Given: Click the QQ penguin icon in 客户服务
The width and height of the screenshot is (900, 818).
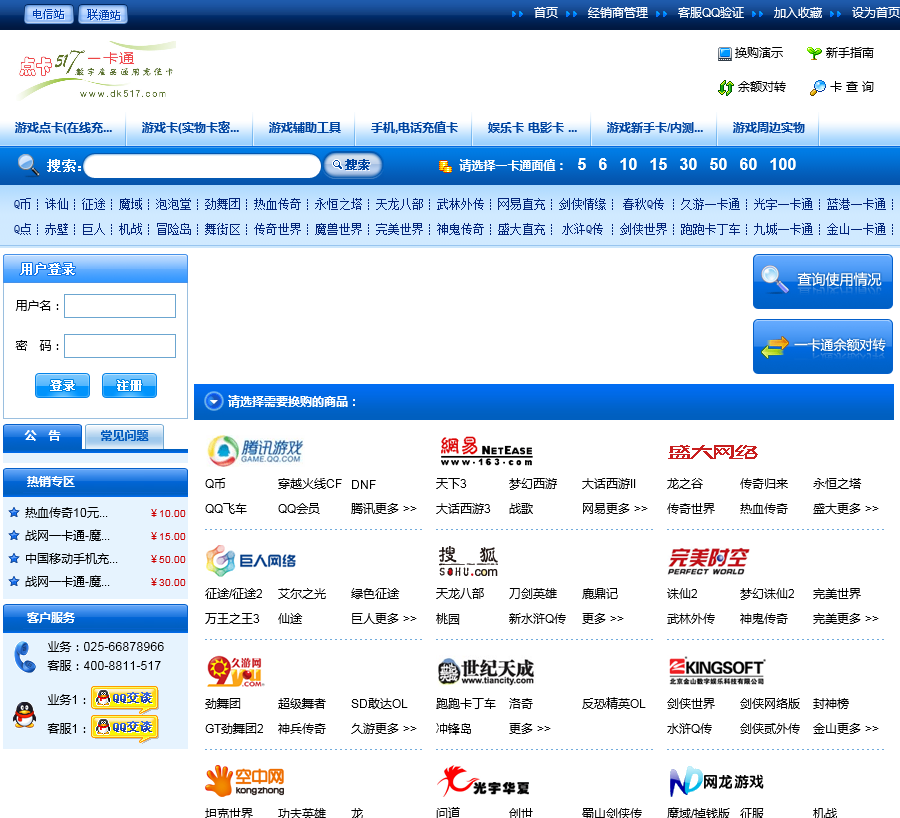Looking at the screenshot, I should tap(25, 715).
